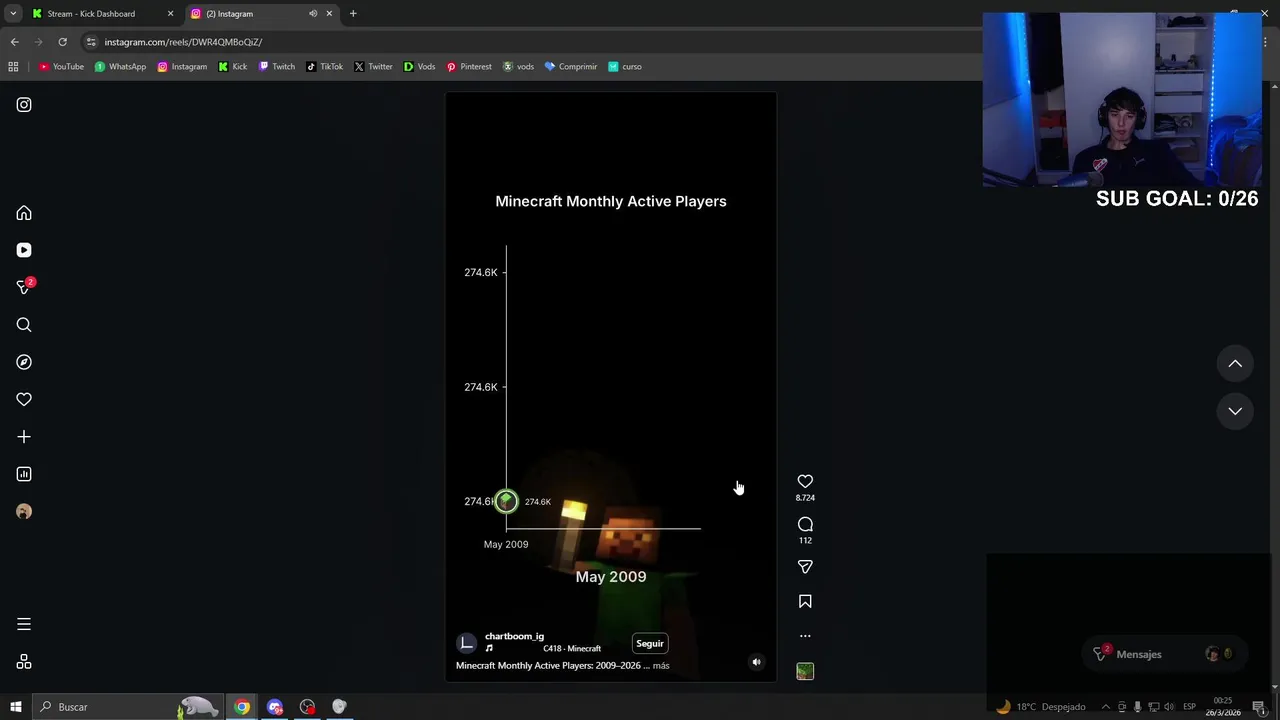Open Reels from the sidebar
This screenshot has width=1280, height=720.
click(24, 250)
